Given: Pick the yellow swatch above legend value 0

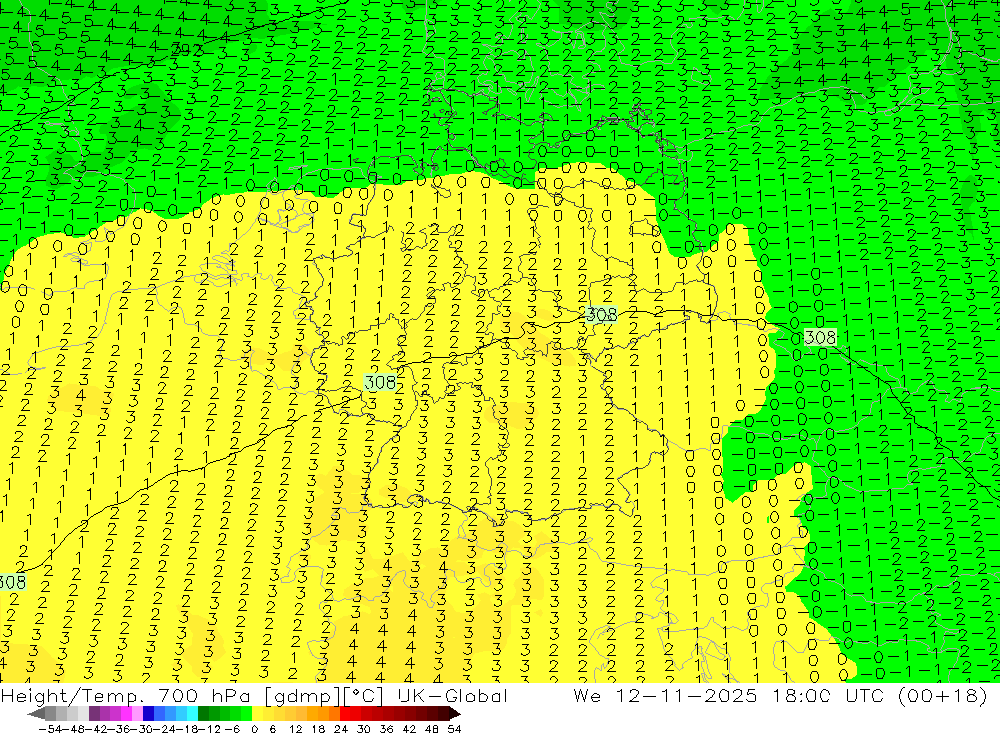Looking at the screenshot, I should pos(257,713).
